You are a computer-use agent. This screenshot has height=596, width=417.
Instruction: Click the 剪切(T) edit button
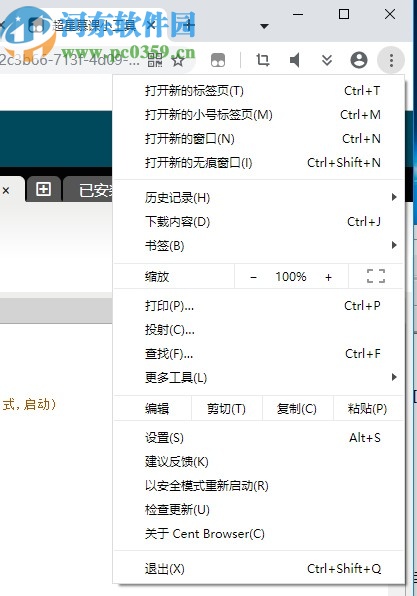point(227,409)
